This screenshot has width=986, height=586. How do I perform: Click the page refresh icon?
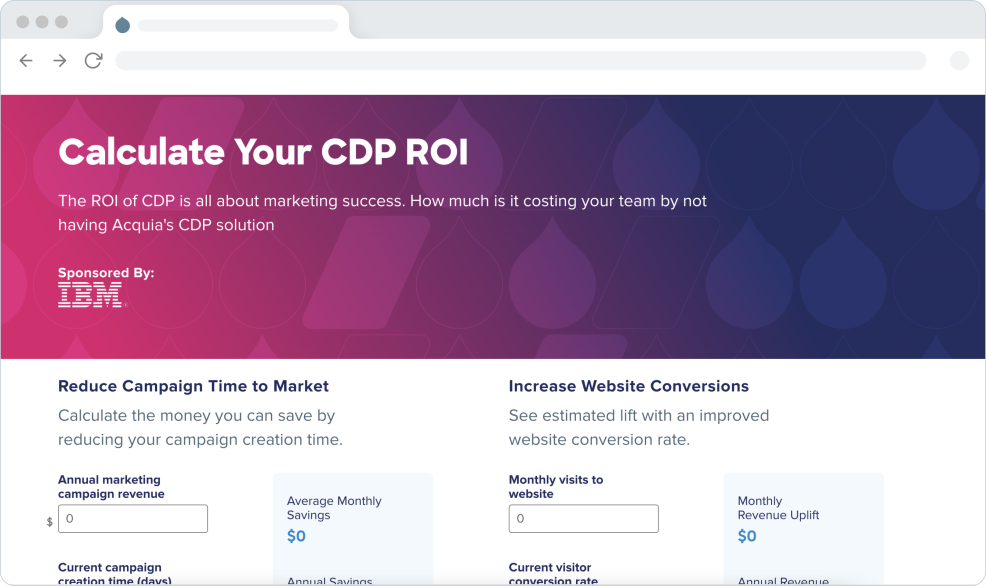point(93,61)
